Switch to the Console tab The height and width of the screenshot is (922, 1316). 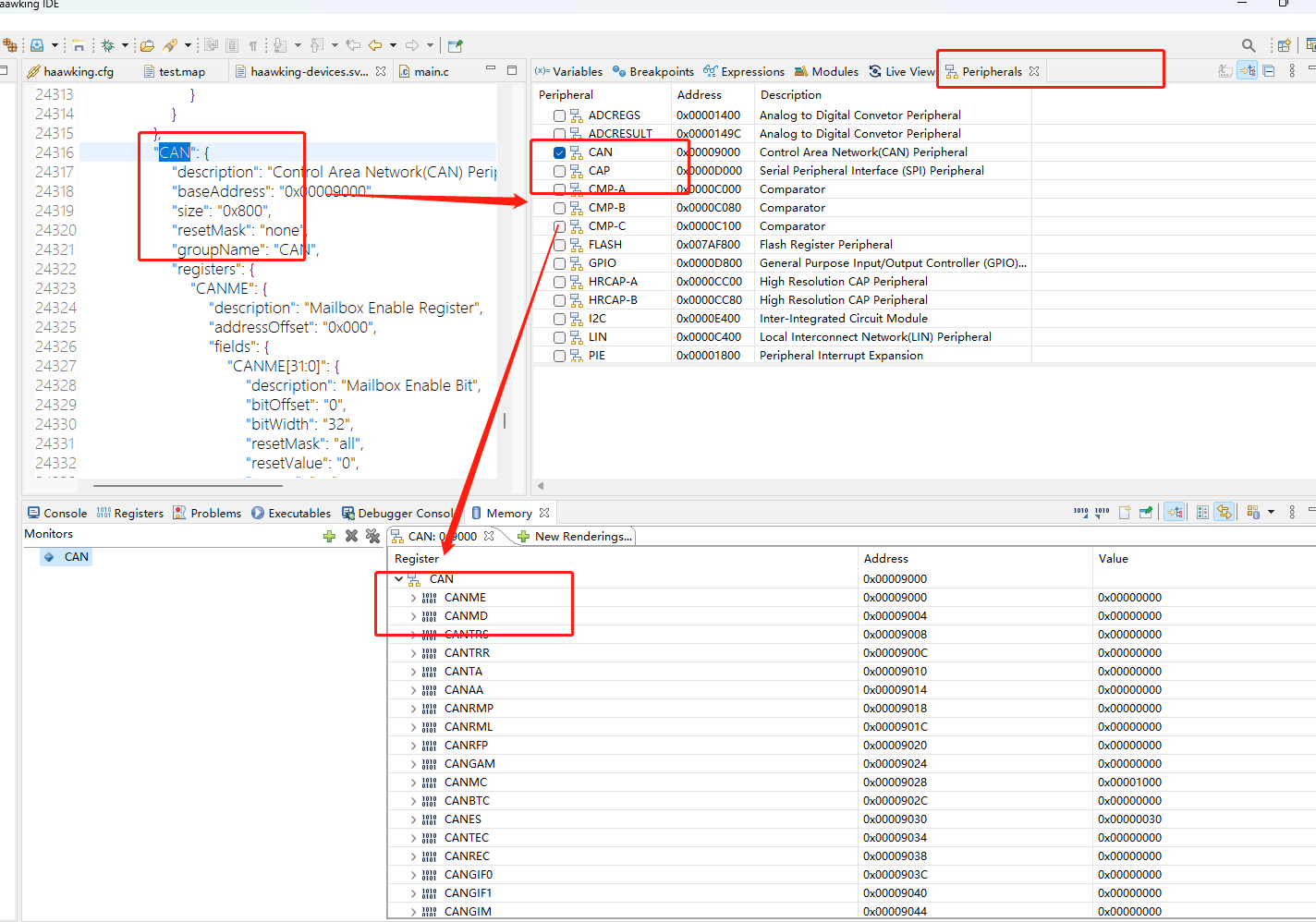pos(57,513)
